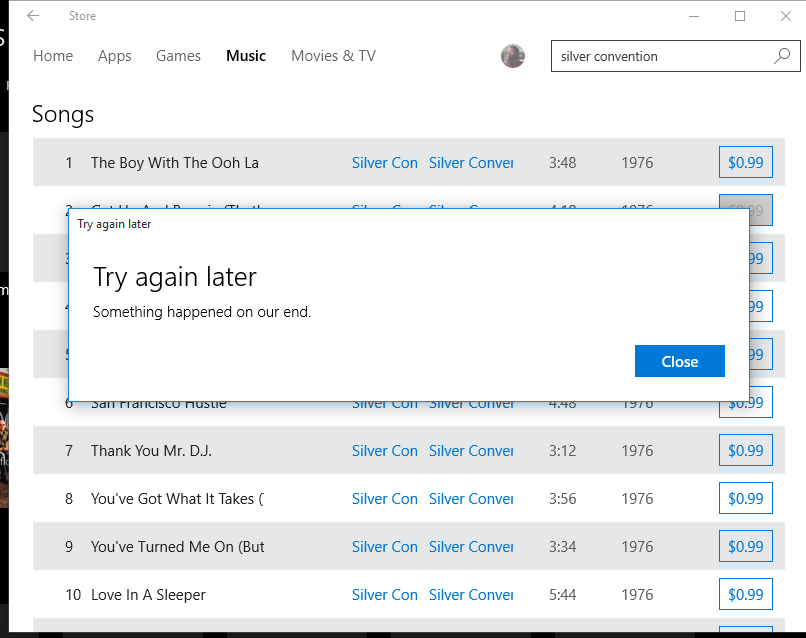This screenshot has height=638, width=806.
Task: Minimize the Store window
Action: tap(694, 16)
